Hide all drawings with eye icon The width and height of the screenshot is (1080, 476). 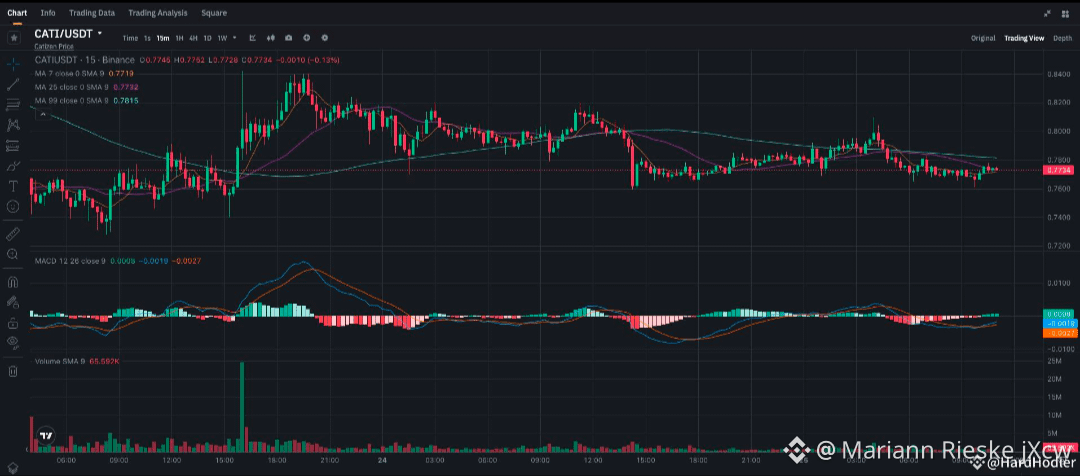click(x=13, y=342)
